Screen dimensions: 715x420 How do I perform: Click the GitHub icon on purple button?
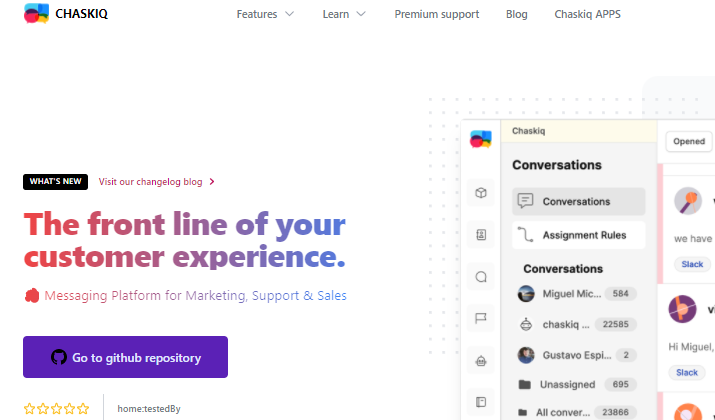(59, 357)
